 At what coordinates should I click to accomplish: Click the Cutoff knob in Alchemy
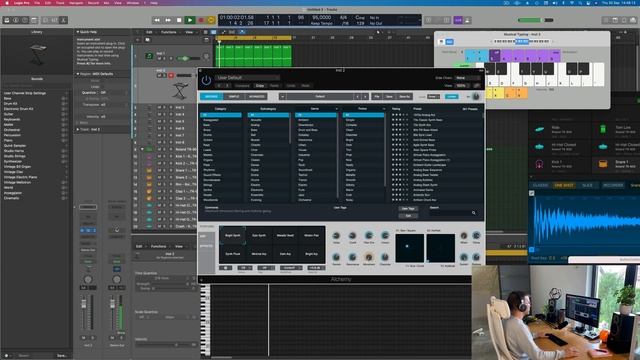tap(352, 236)
